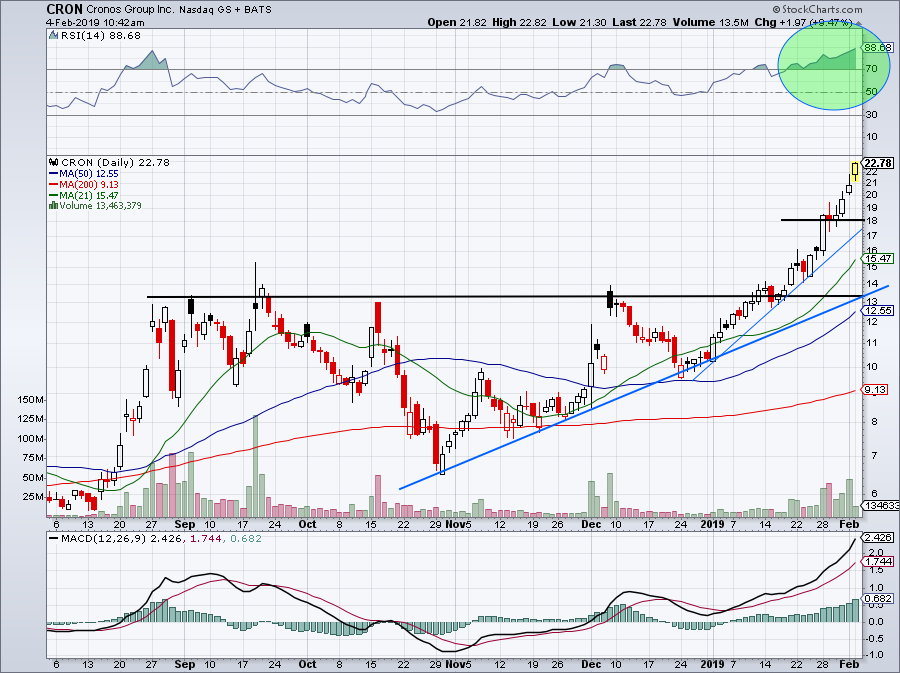Viewport: 900px width, 673px height.
Task: Click the CRON (Daily) 22.78 legend label
Action: click(115, 162)
